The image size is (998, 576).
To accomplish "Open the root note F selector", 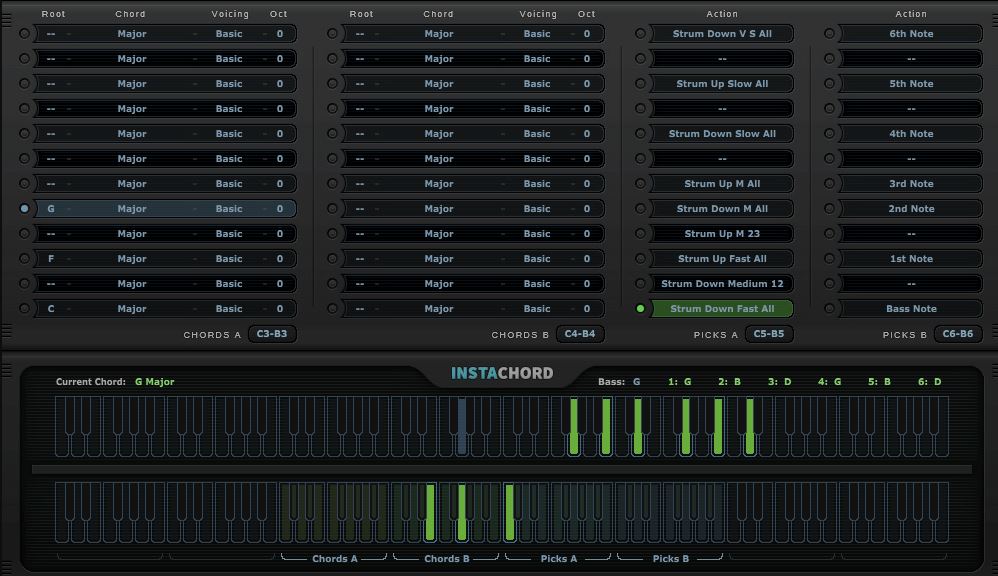I will click(51, 258).
